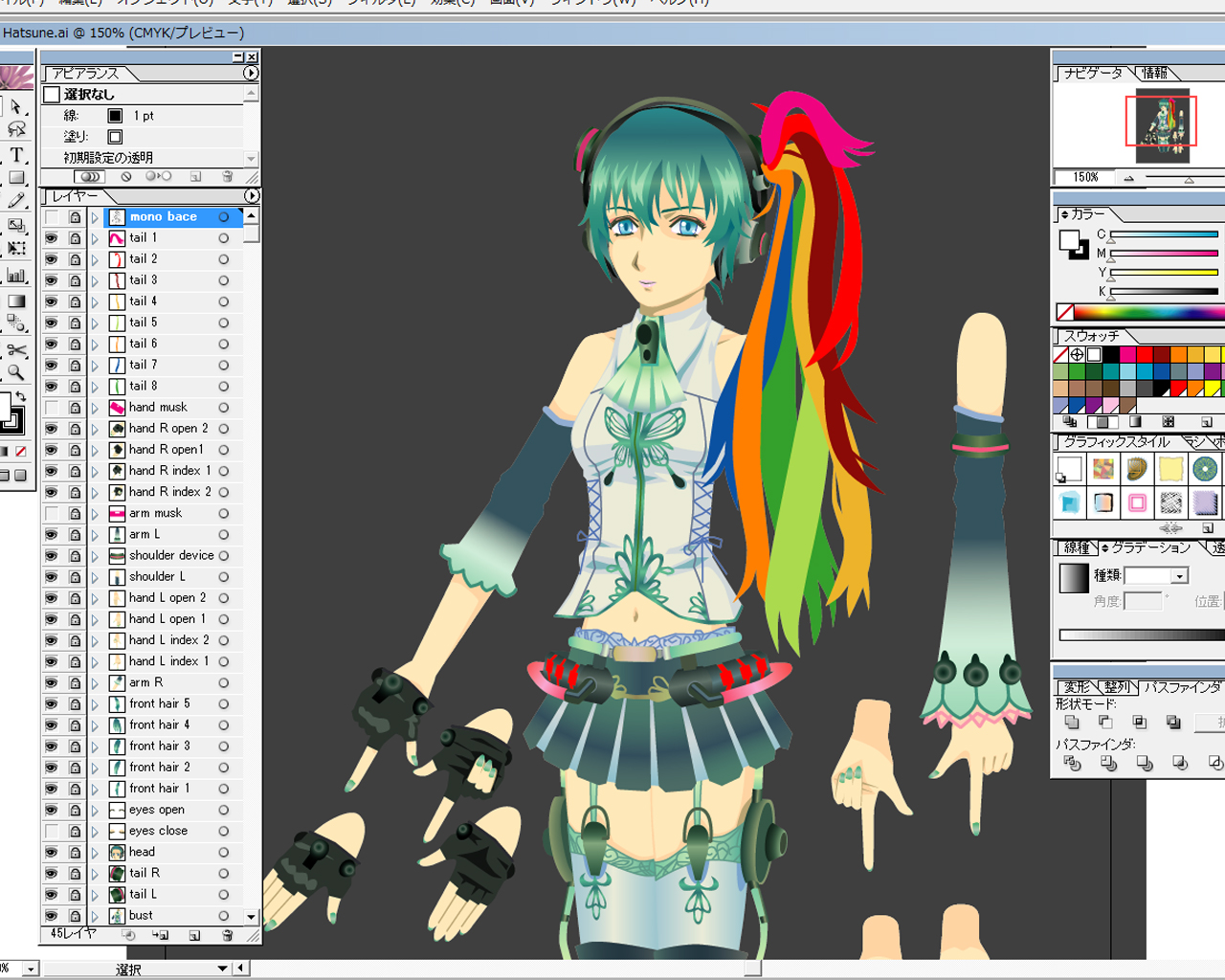Screen dimensions: 1225x980
Task: Click the tail R layer name
Action: pyautogui.click(x=145, y=873)
